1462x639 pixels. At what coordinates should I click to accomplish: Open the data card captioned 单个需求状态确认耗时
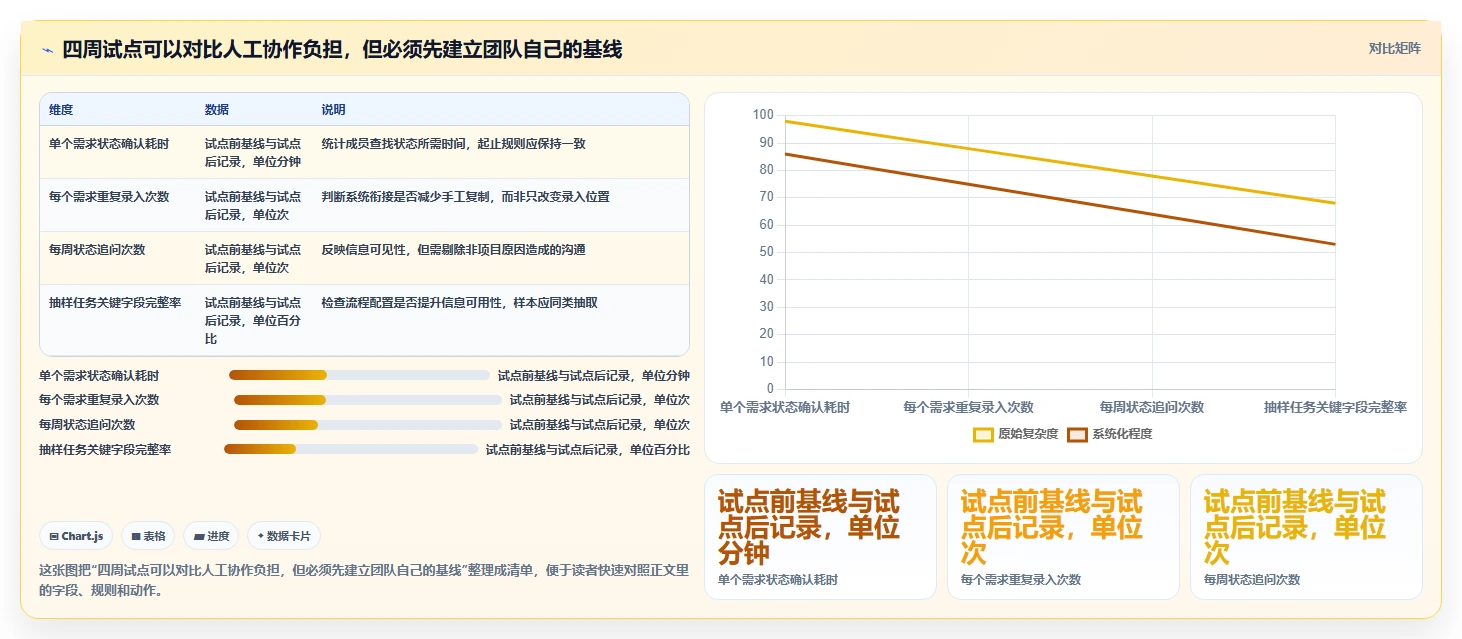tap(820, 537)
